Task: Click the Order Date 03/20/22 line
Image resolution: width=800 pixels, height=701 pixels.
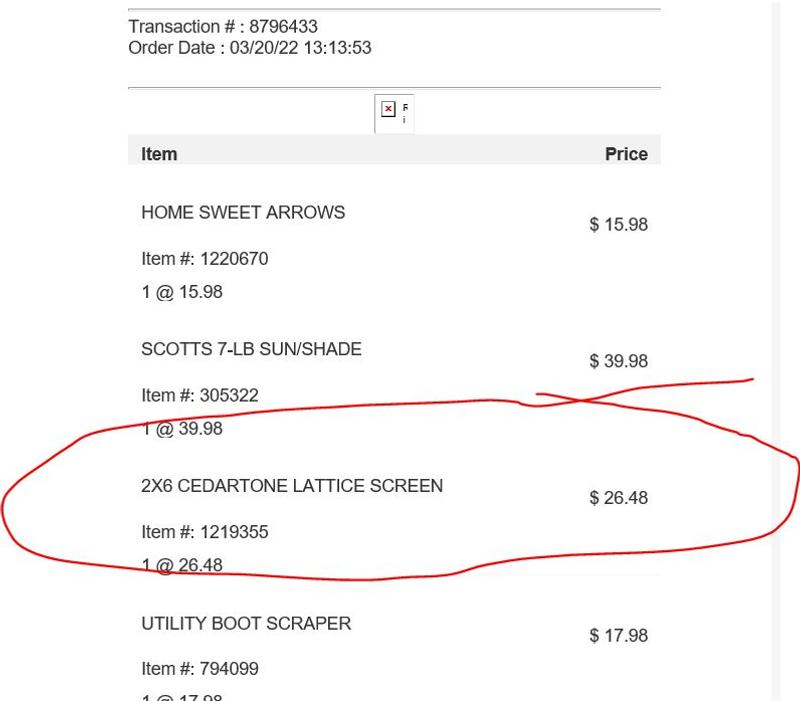Action: click(x=250, y=47)
